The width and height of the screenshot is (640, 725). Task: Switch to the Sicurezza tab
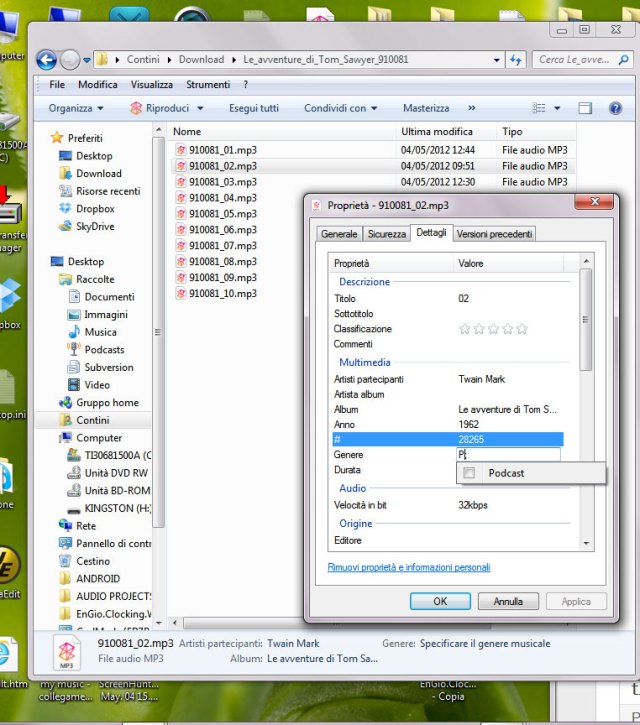point(386,234)
